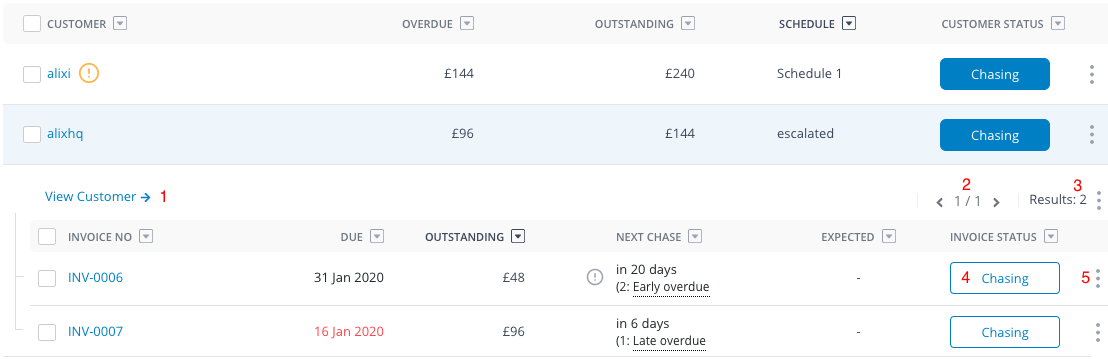This screenshot has height=360, width=1108.
Task: Open three-dot menu for invoice INV-0006
Action: click(x=1097, y=278)
